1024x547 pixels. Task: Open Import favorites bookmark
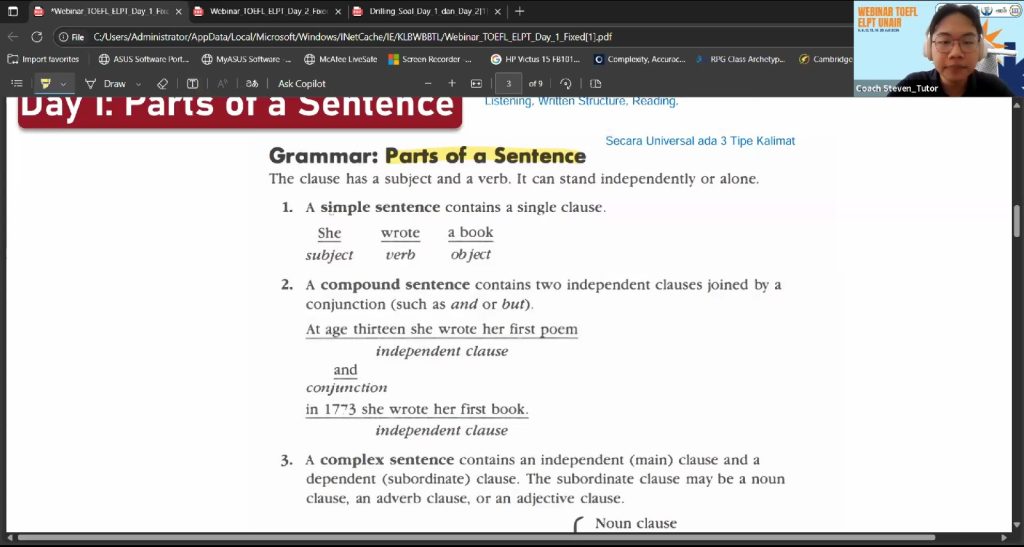click(x=43, y=59)
